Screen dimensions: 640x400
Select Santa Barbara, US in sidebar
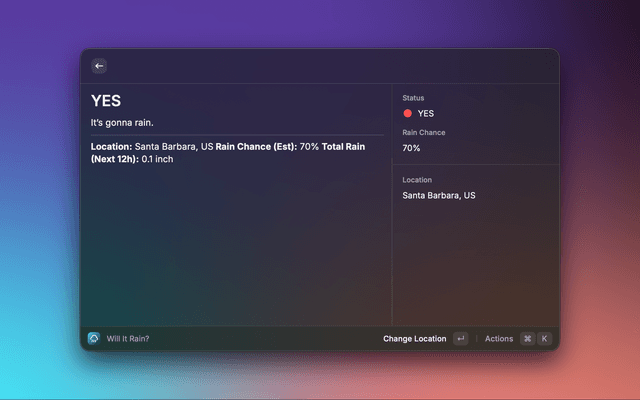click(x=438, y=196)
